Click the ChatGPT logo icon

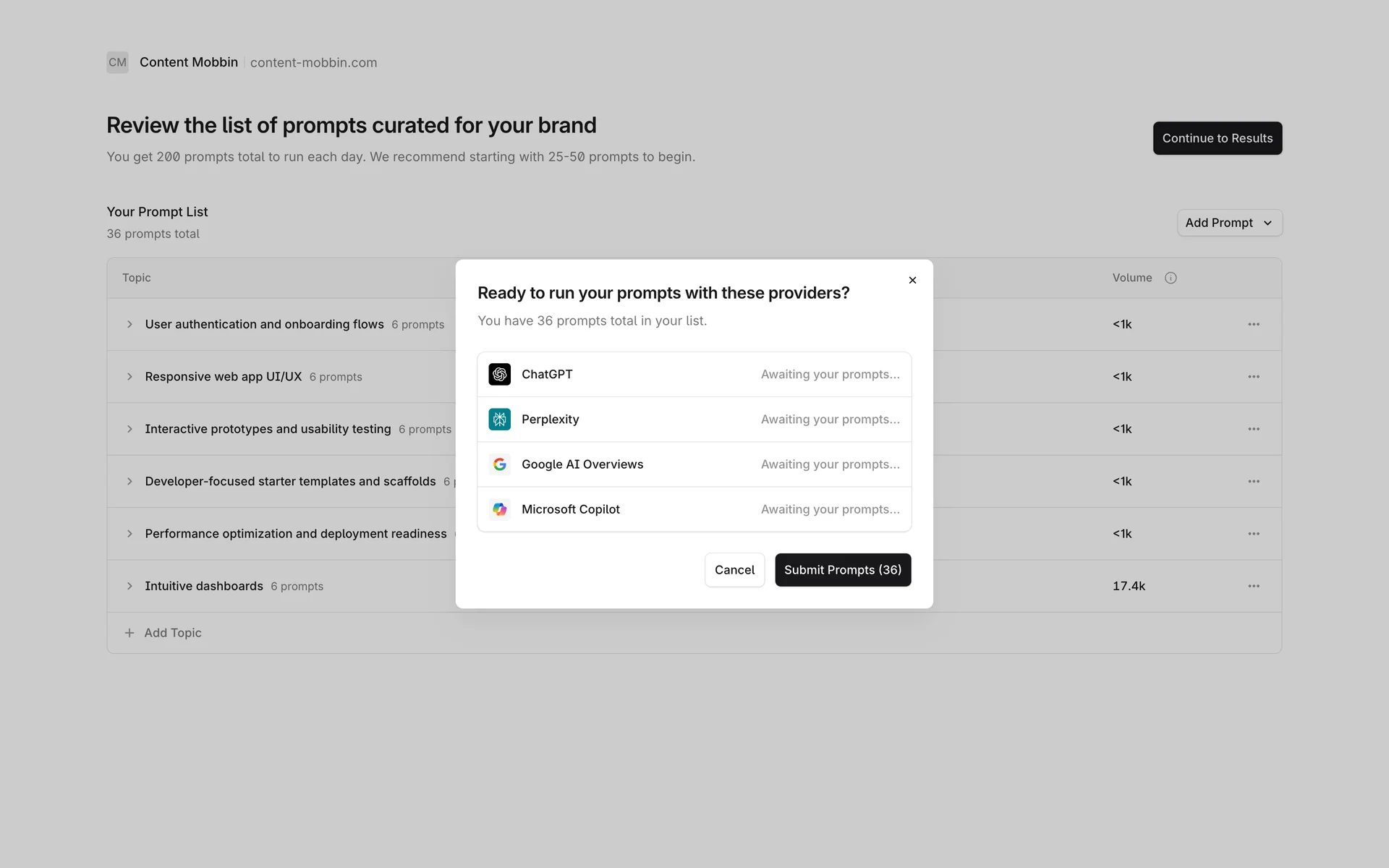click(x=499, y=375)
